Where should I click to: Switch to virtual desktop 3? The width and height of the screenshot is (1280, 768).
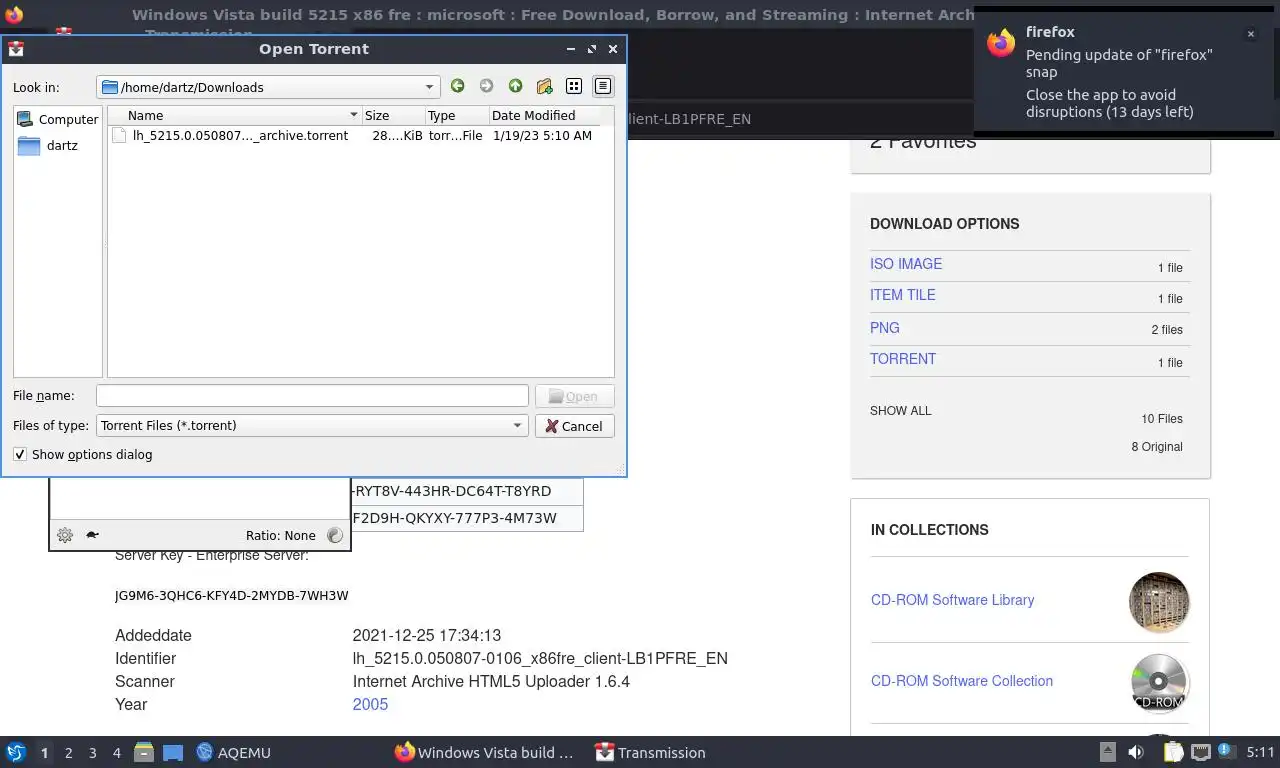tap(92, 753)
